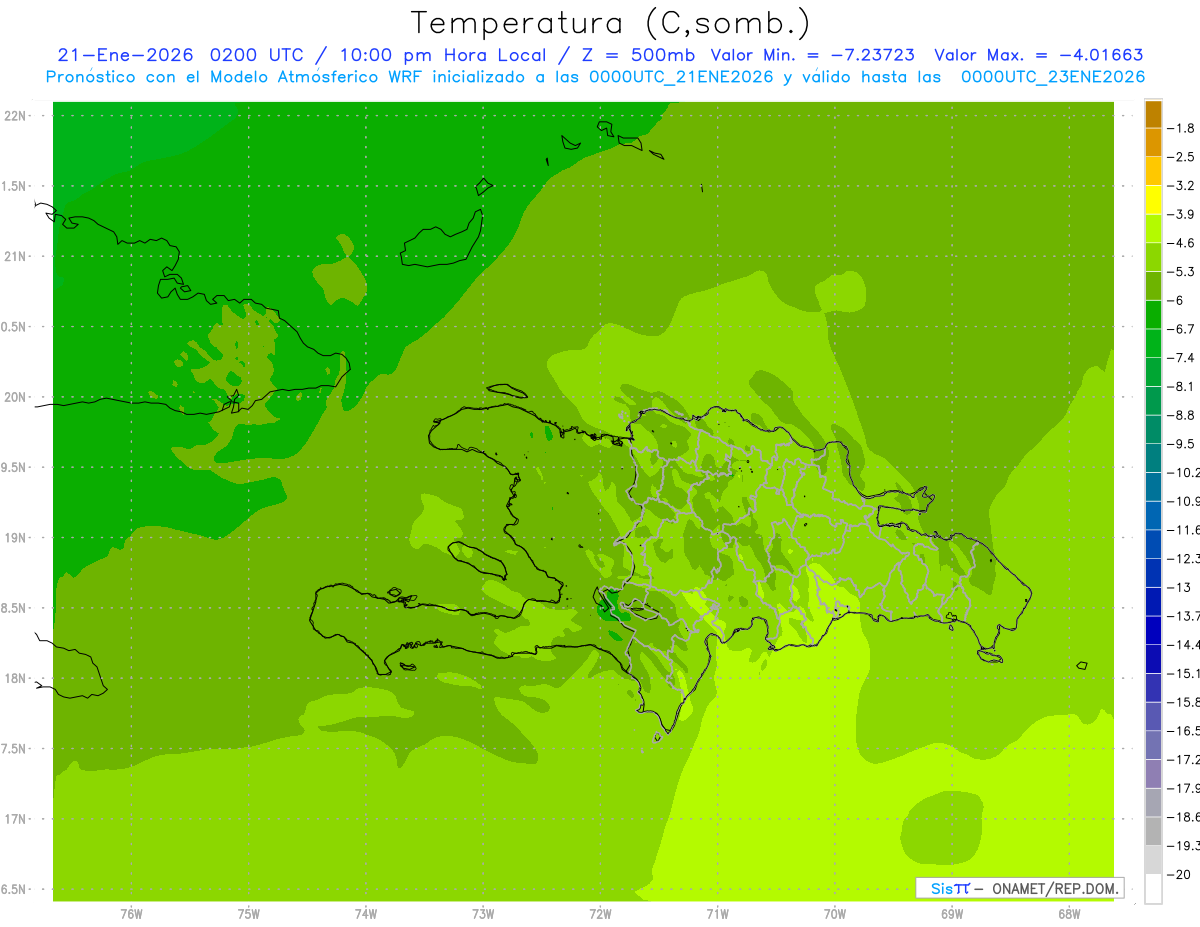Click the "18N" latitude label
1200x927 pixels.
click(x=17, y=678)
